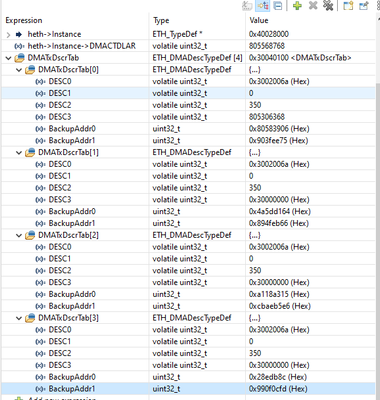Click the folder icon of DMATxDscrTab[2]
Image resolution: width=380 pixels, height=400 pixels.
point(30,235)
